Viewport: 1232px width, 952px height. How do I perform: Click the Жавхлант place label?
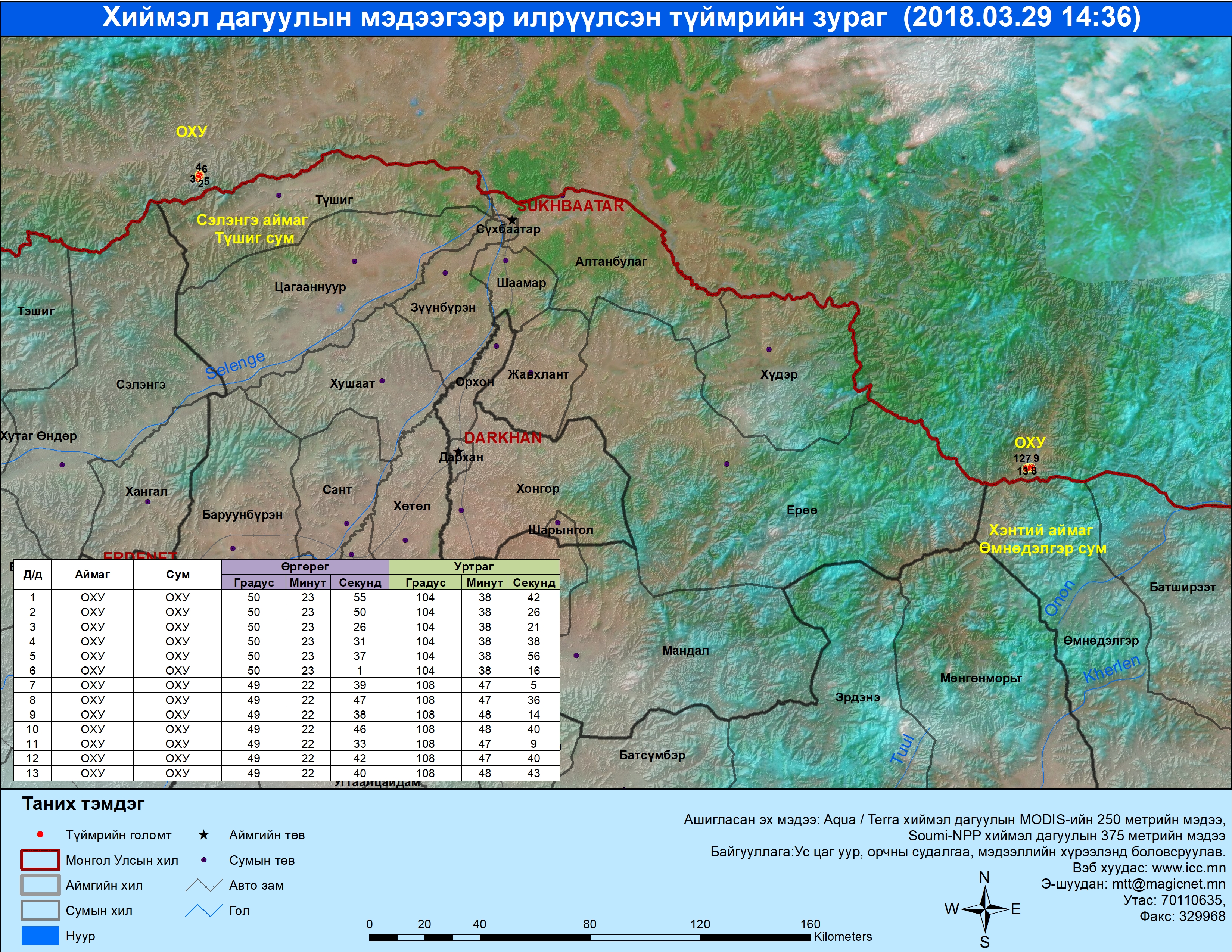(539, 374)
